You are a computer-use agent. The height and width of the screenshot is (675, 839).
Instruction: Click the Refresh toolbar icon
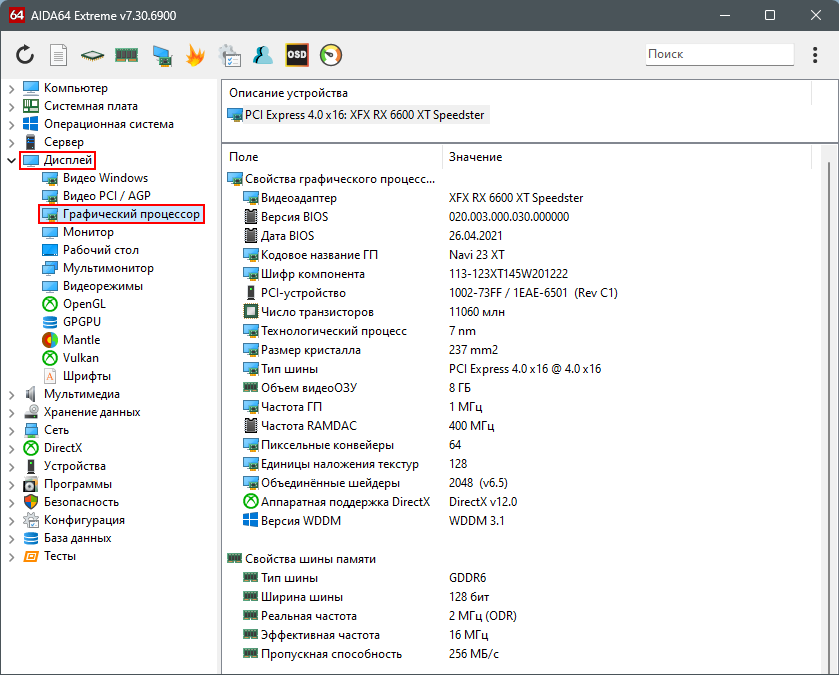coord(25,55)
